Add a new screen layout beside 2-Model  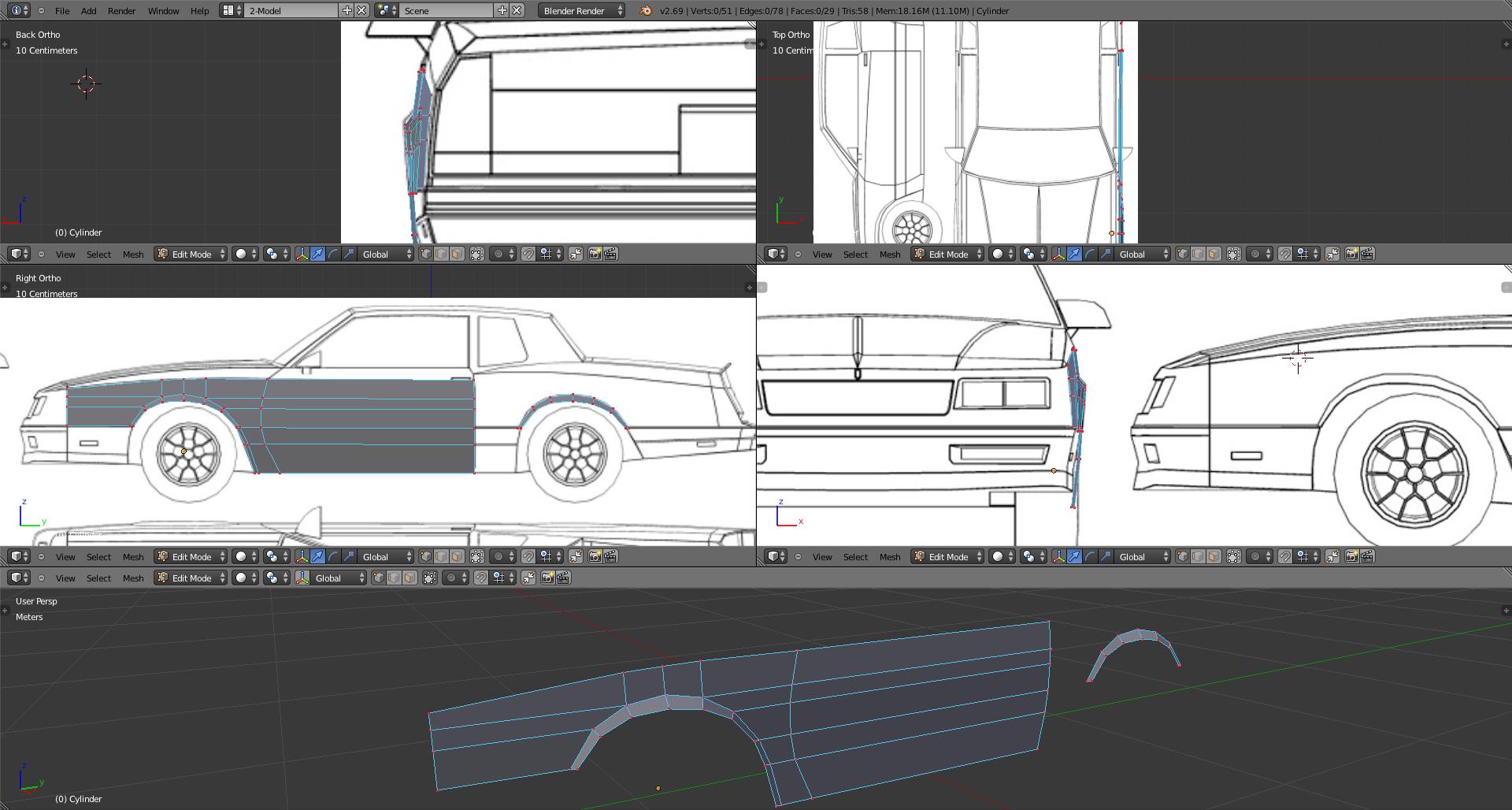coord(346,11)
